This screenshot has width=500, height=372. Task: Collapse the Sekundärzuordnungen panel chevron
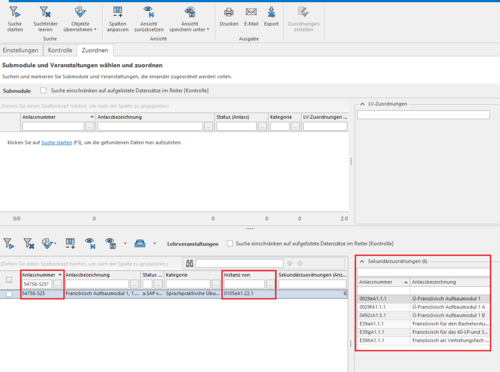point(362,261)
